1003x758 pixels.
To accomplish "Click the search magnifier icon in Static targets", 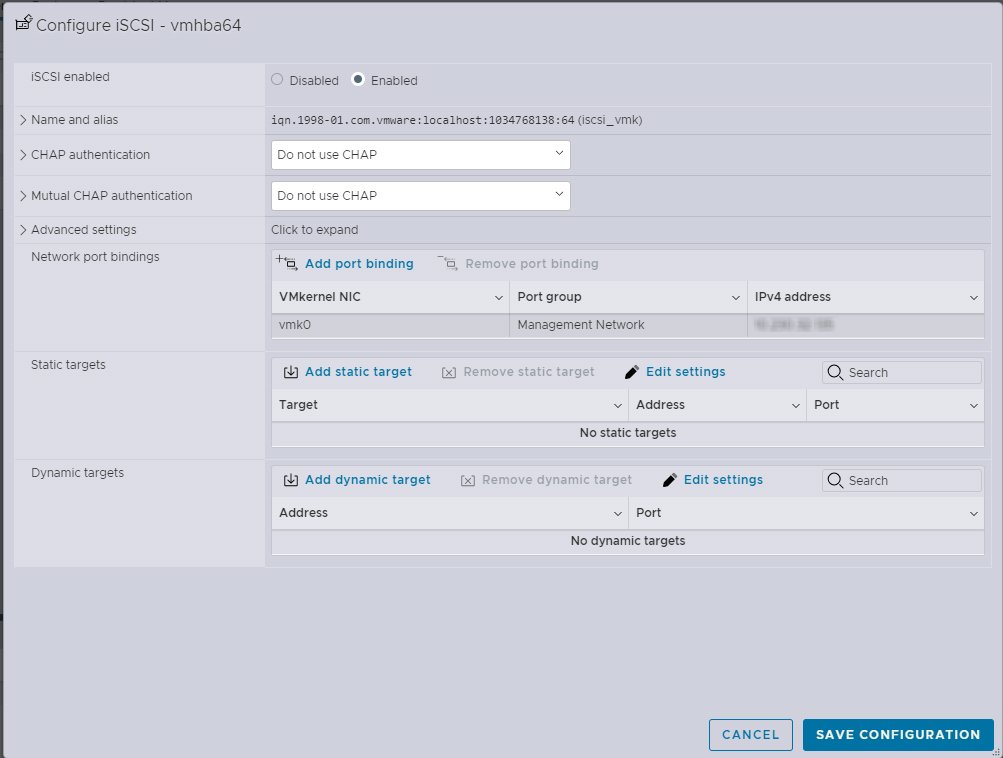I will (x=835, y=373).
